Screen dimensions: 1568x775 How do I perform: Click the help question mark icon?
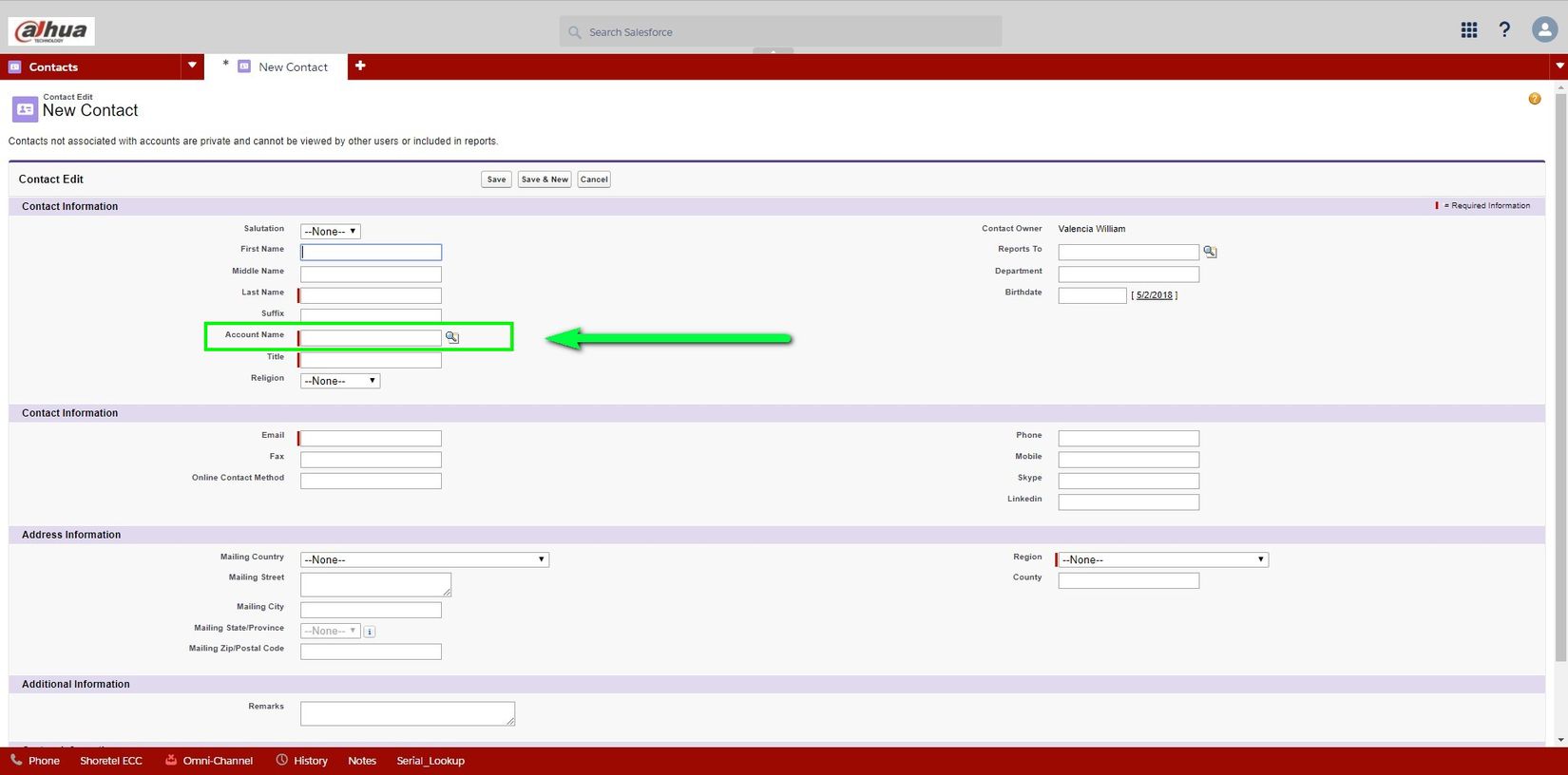1504,30
